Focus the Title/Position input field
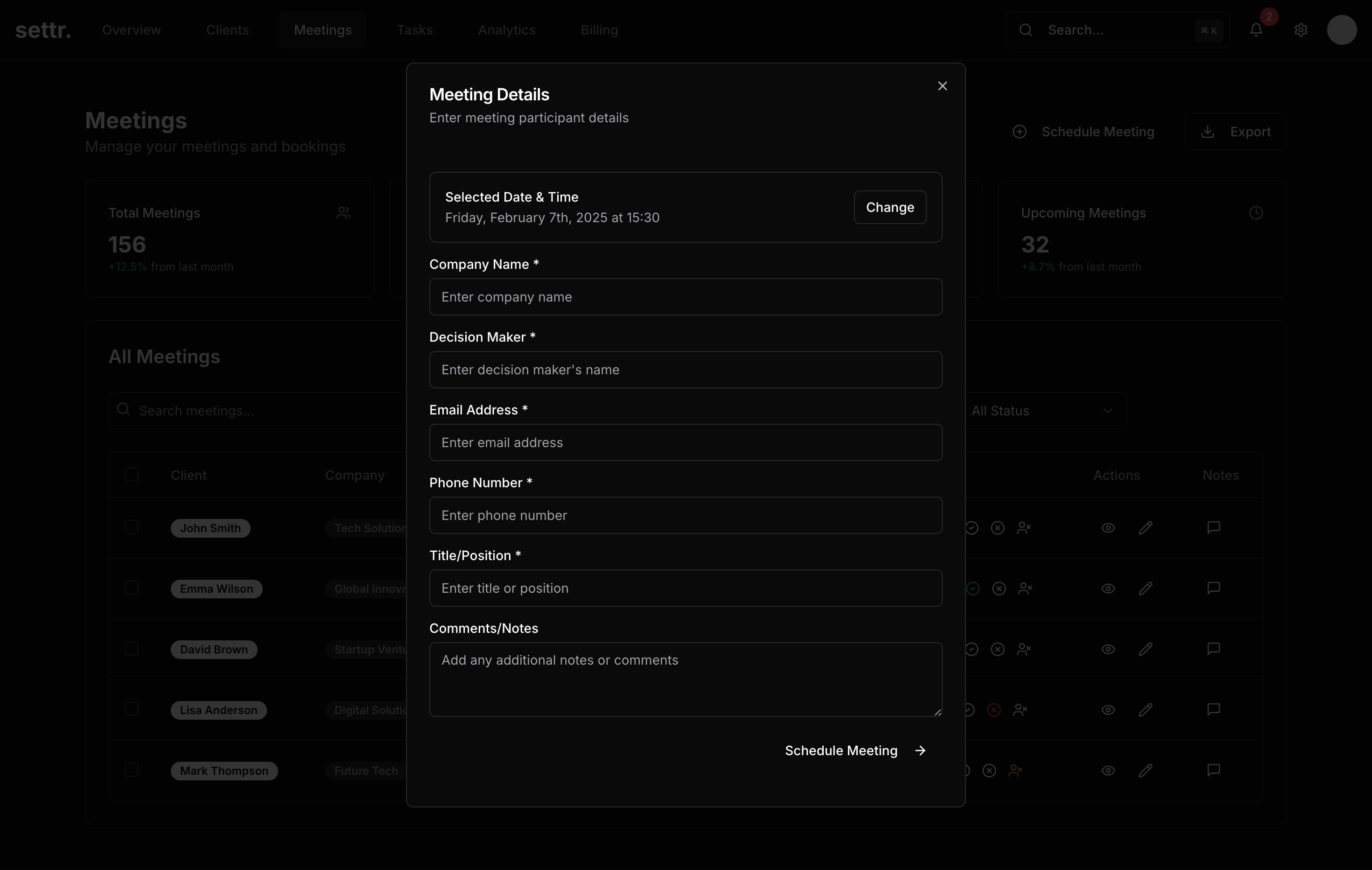Viewport: 1372px width, 870px height. pyautogui.click(x=686, y=588)
